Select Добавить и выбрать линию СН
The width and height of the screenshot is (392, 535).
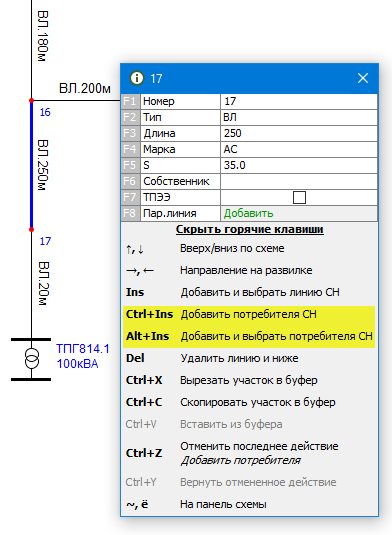249,292
